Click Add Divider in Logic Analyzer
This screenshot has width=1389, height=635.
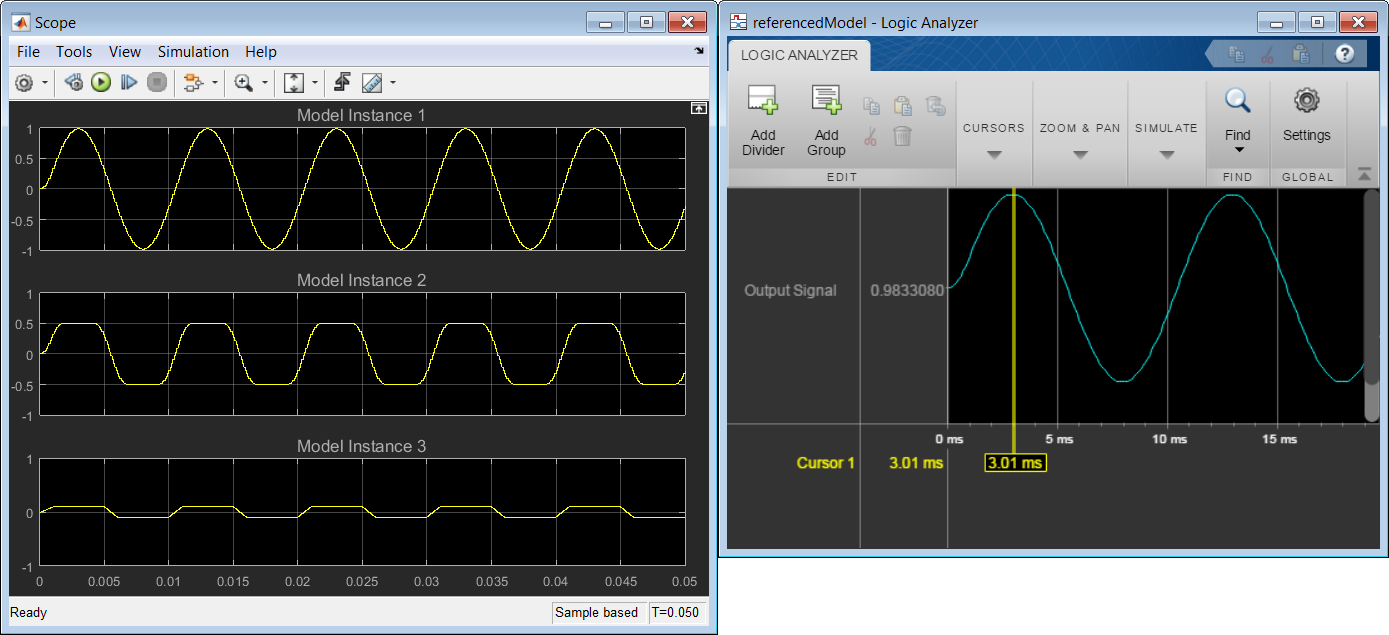[763, 122]
